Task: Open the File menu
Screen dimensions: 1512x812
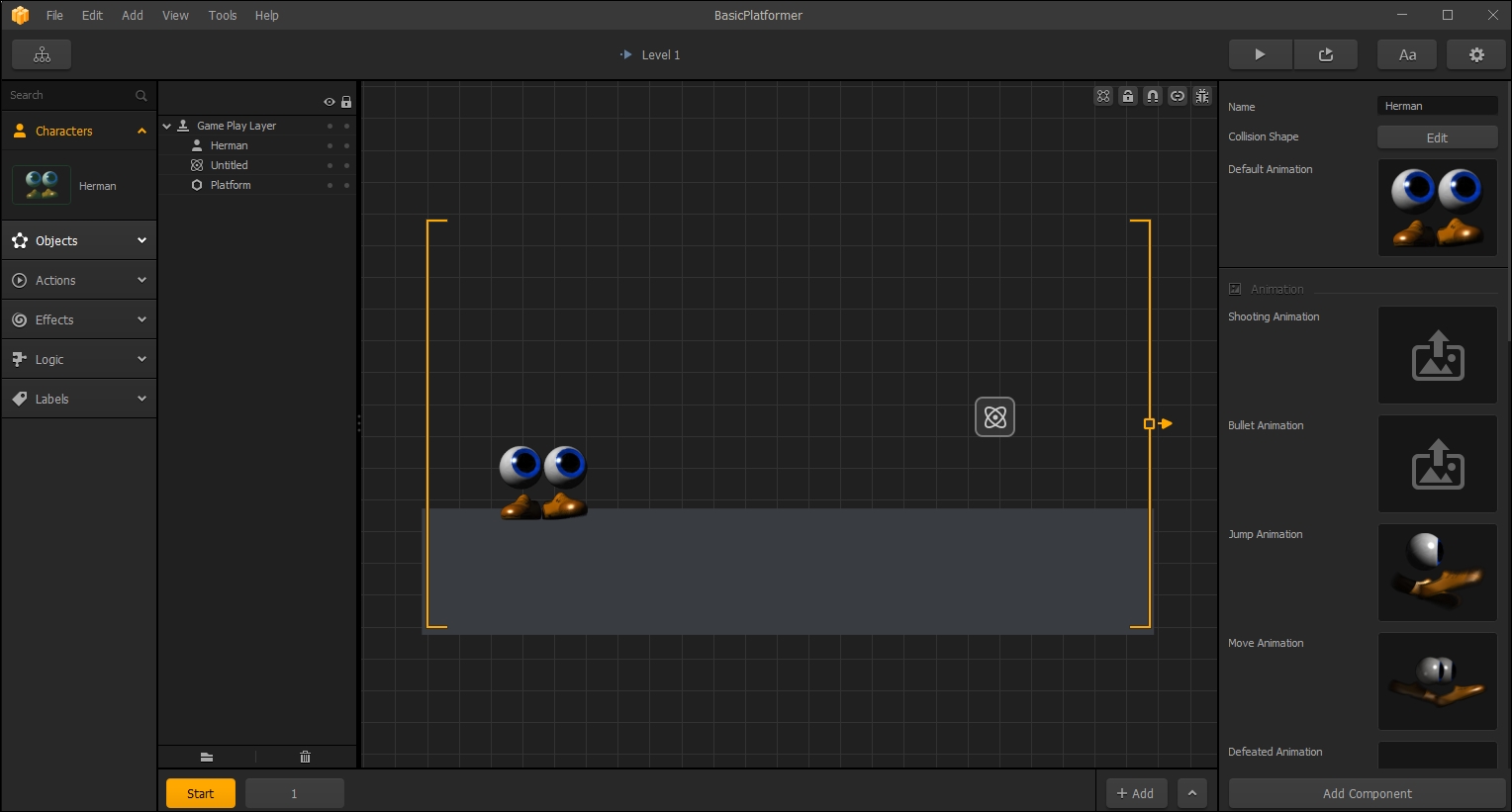Action: pos(54,15)
